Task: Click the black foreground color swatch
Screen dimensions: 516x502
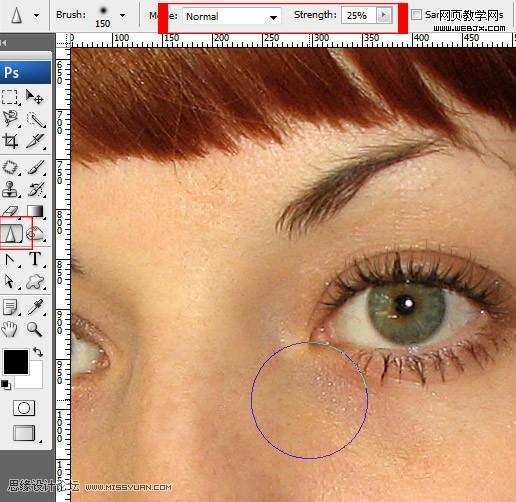Action: coord(16,362)
